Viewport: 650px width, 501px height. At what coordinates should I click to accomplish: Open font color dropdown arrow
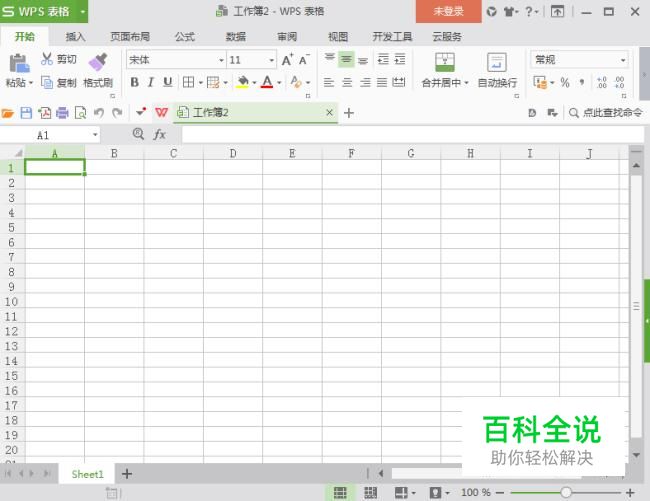(x=279, y=82)
